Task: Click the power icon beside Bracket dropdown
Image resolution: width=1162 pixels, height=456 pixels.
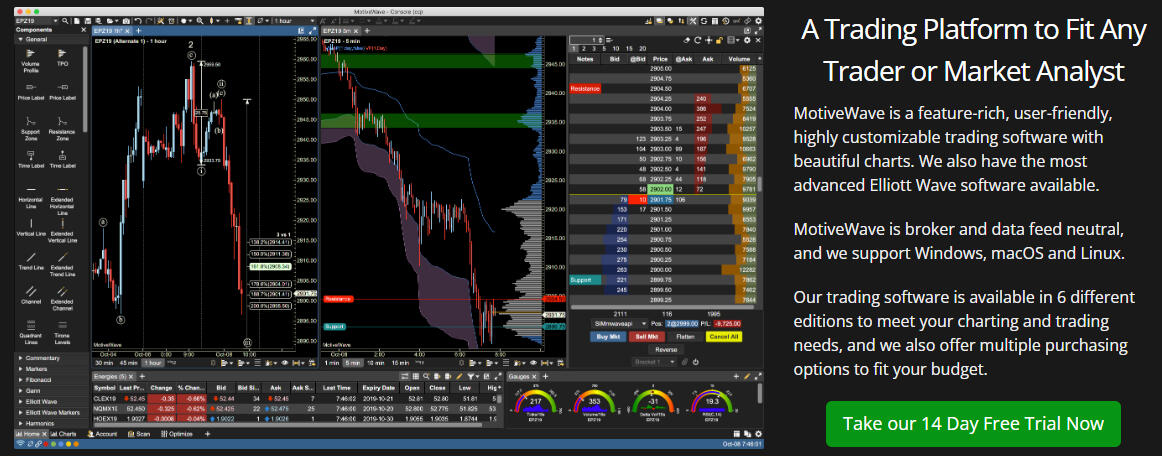Action: pos(696,362)
